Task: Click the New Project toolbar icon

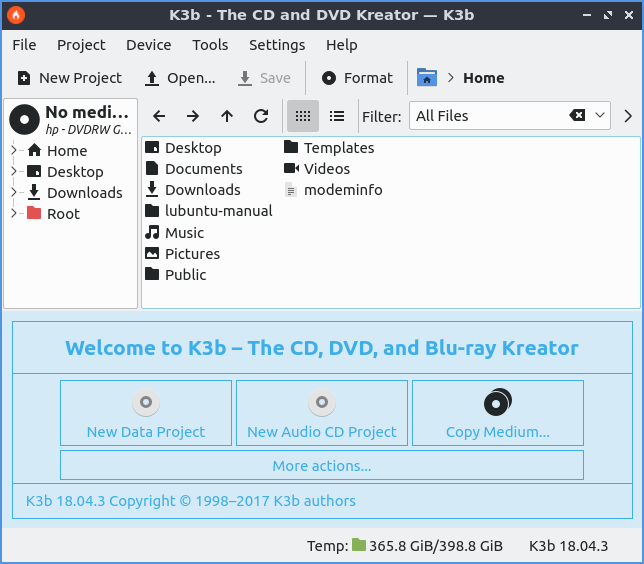Action: pyautogui.click(x=24, y=78)
